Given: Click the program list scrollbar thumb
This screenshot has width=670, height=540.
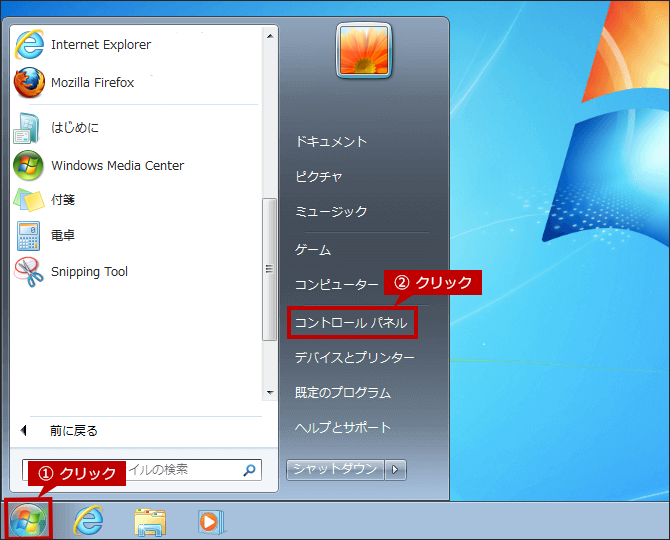Looking at the screenshot, I should (270, 269).
